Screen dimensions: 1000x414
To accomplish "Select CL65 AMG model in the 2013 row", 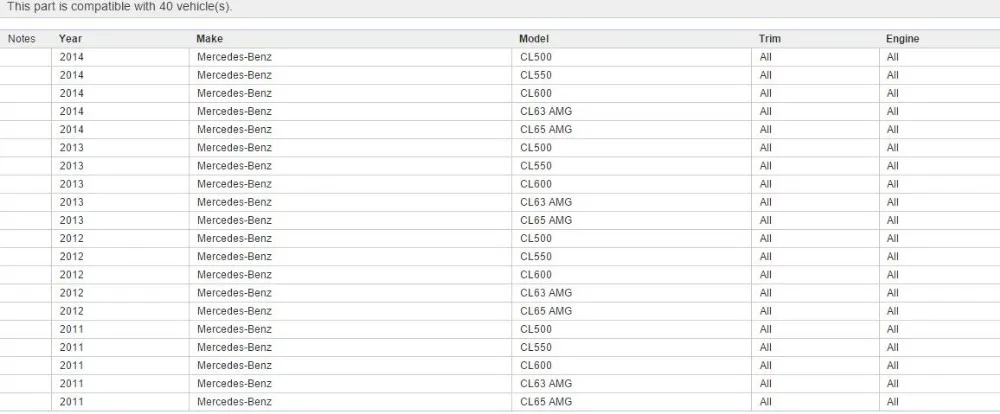I will (546, 221).
